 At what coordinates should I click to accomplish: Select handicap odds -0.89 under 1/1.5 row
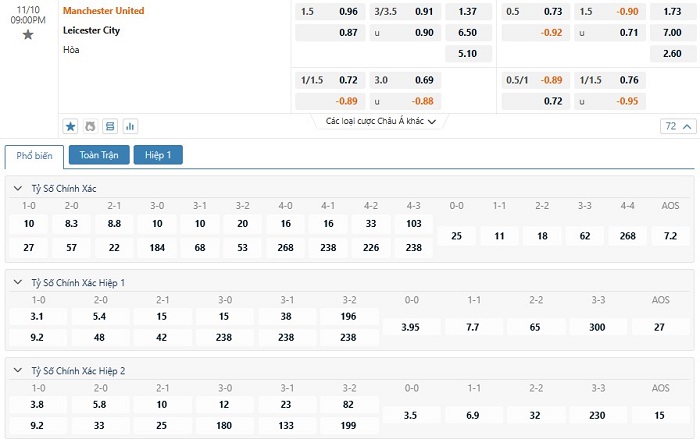[x=330, y=101]
